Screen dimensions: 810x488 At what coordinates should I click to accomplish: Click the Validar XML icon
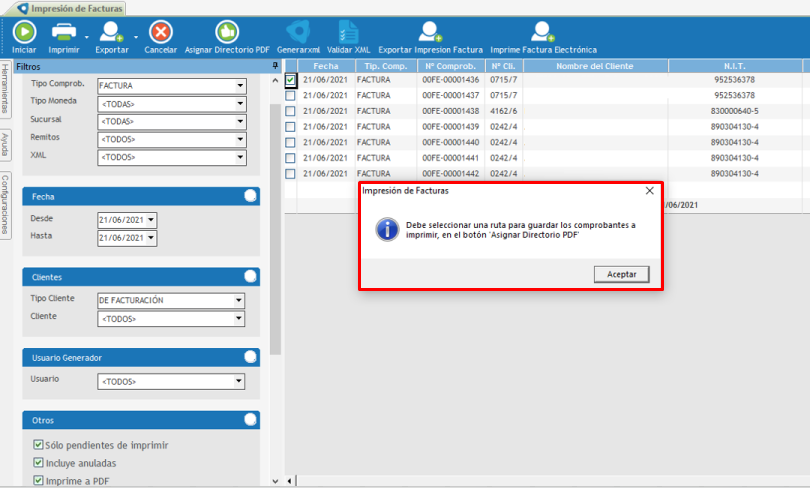point(348,32)
